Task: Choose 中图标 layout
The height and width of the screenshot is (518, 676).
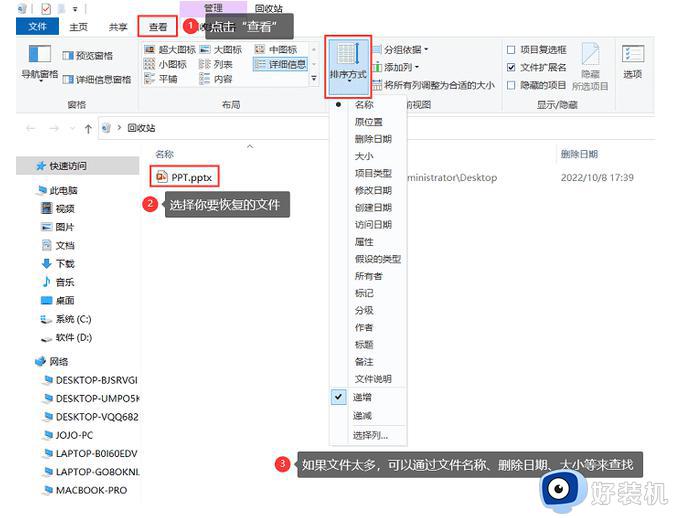Action: 276,50
